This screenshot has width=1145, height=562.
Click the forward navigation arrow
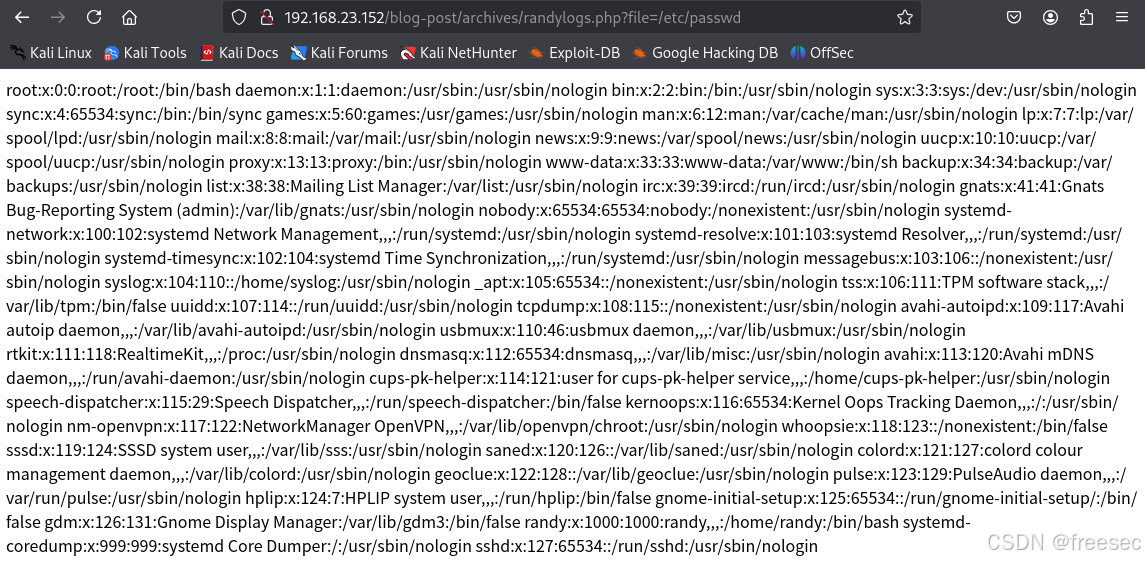click(x=58, y=18)
